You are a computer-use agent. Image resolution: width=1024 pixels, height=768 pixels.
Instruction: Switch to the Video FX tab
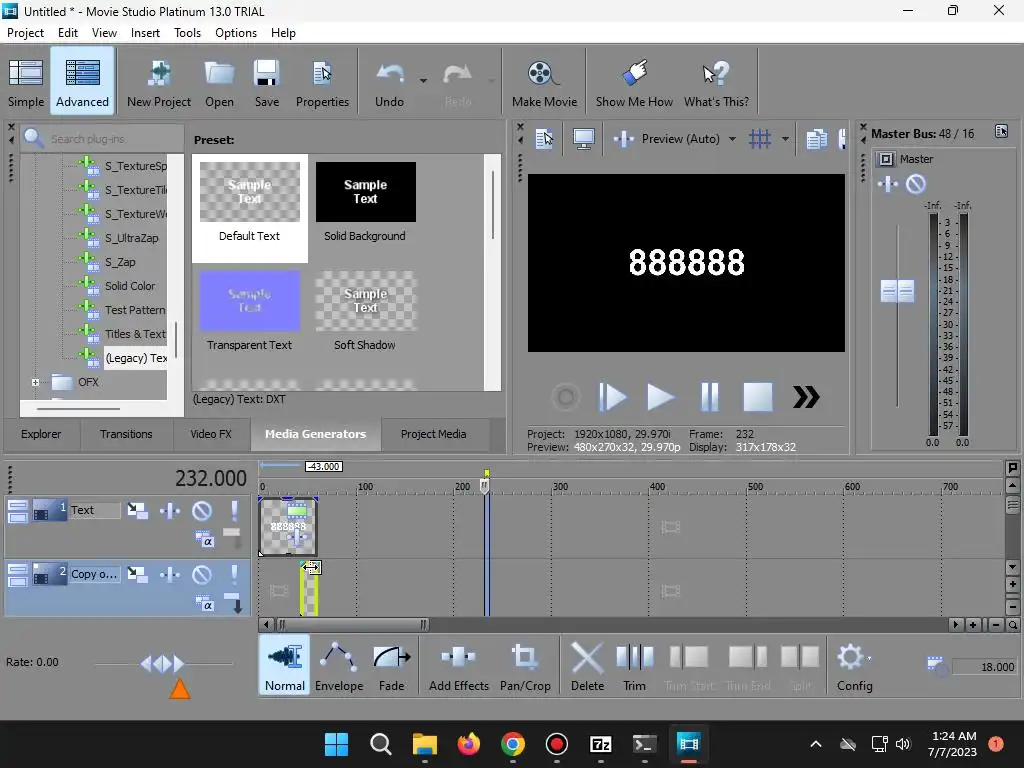click(211, 434)
